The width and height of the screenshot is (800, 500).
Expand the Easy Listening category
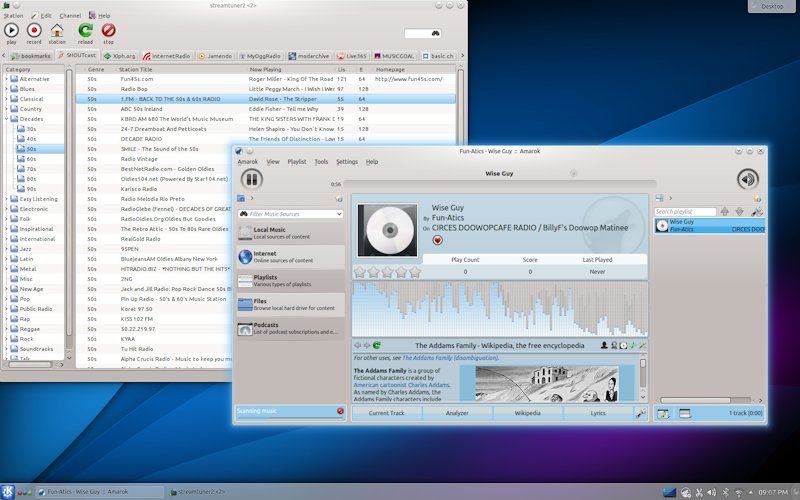[x=6, y=199]
